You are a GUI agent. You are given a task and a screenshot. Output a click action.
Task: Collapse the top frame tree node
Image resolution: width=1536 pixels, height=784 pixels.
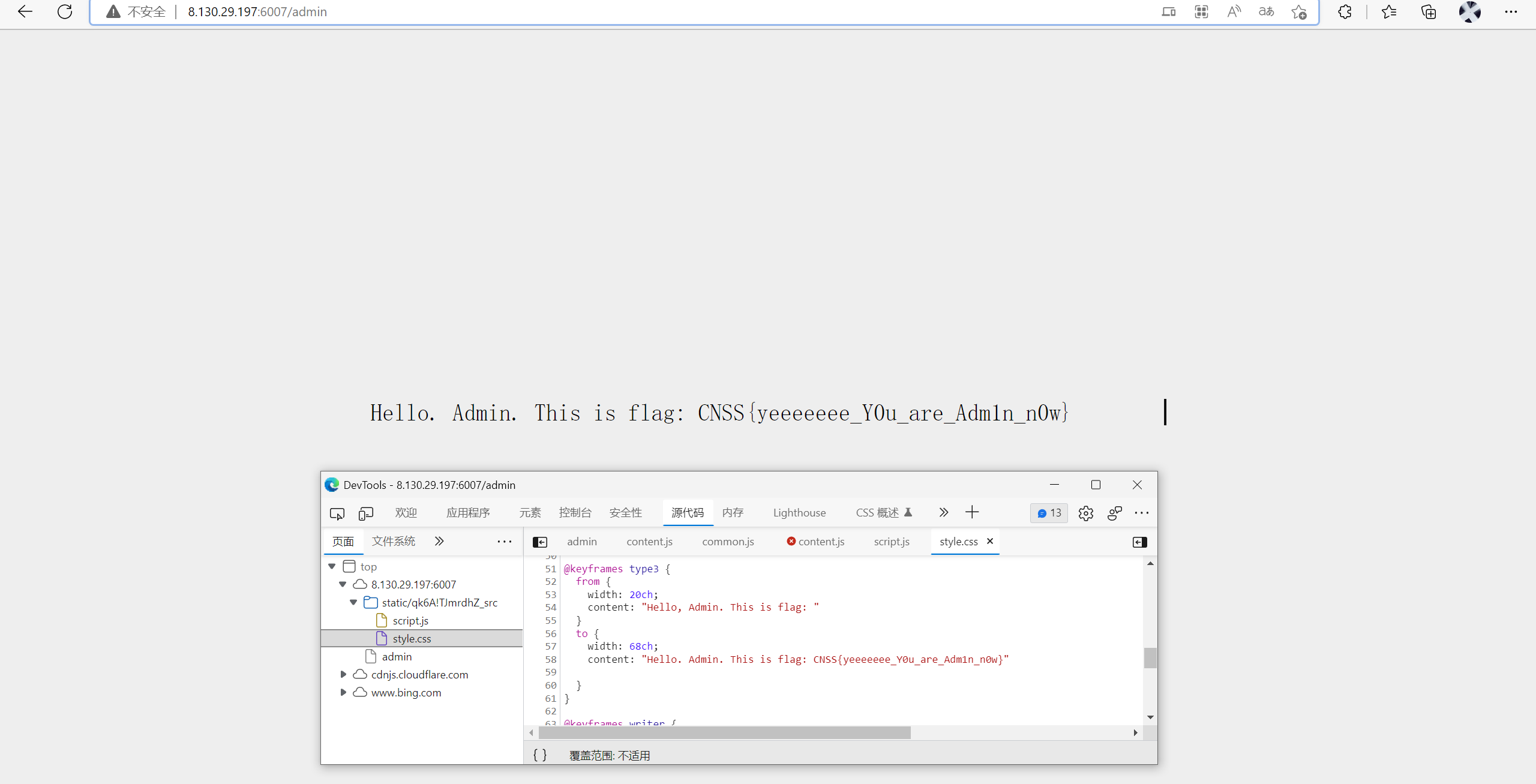point(331,566)
